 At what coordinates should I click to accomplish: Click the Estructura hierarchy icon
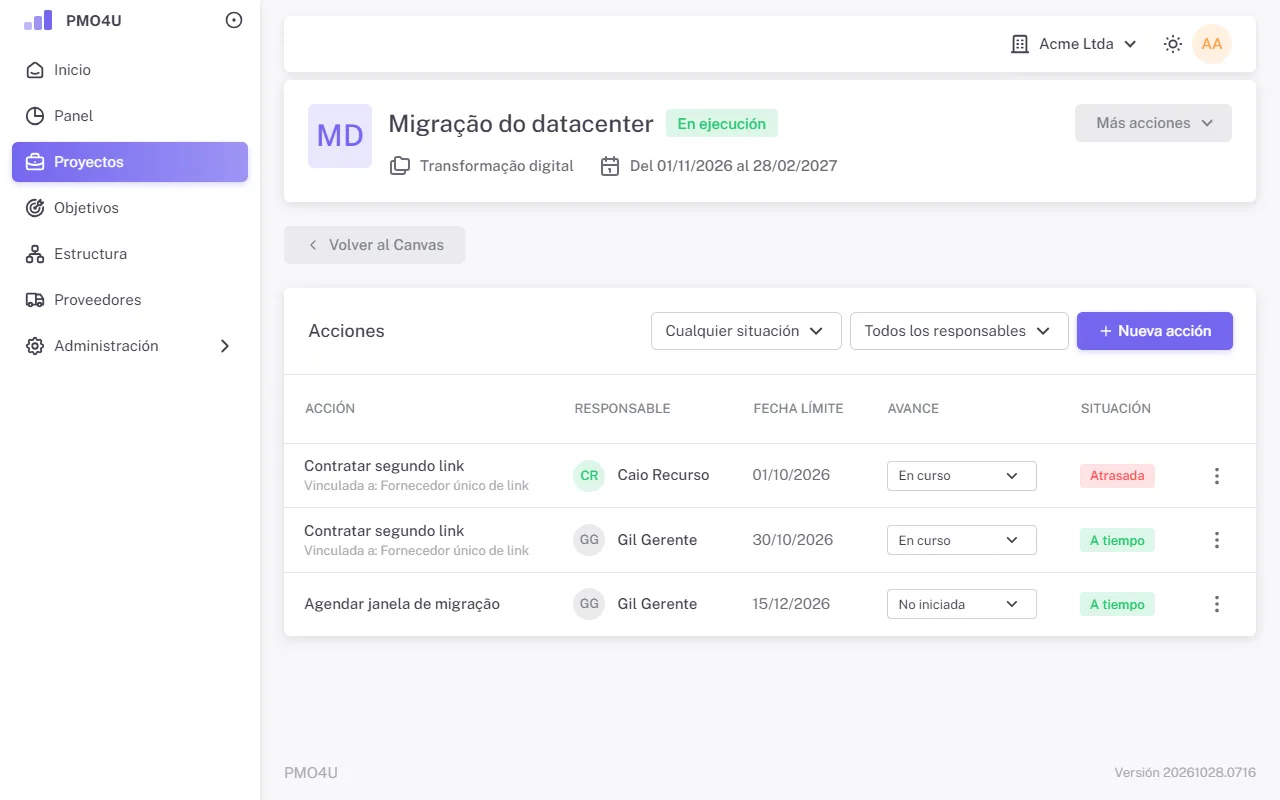point(35,254)
